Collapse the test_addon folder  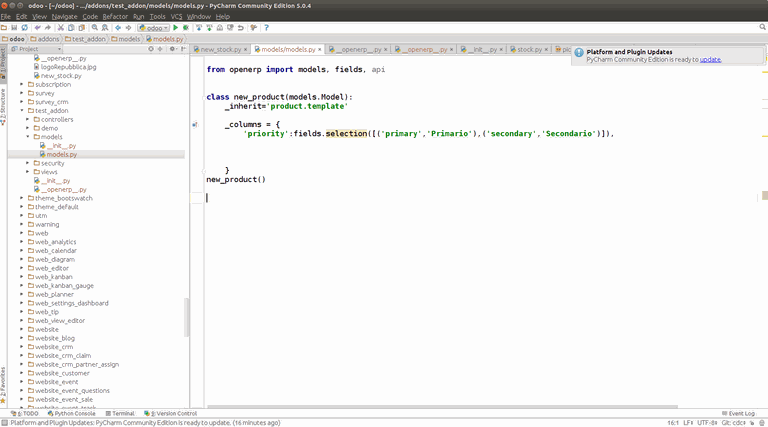[22, 111]
